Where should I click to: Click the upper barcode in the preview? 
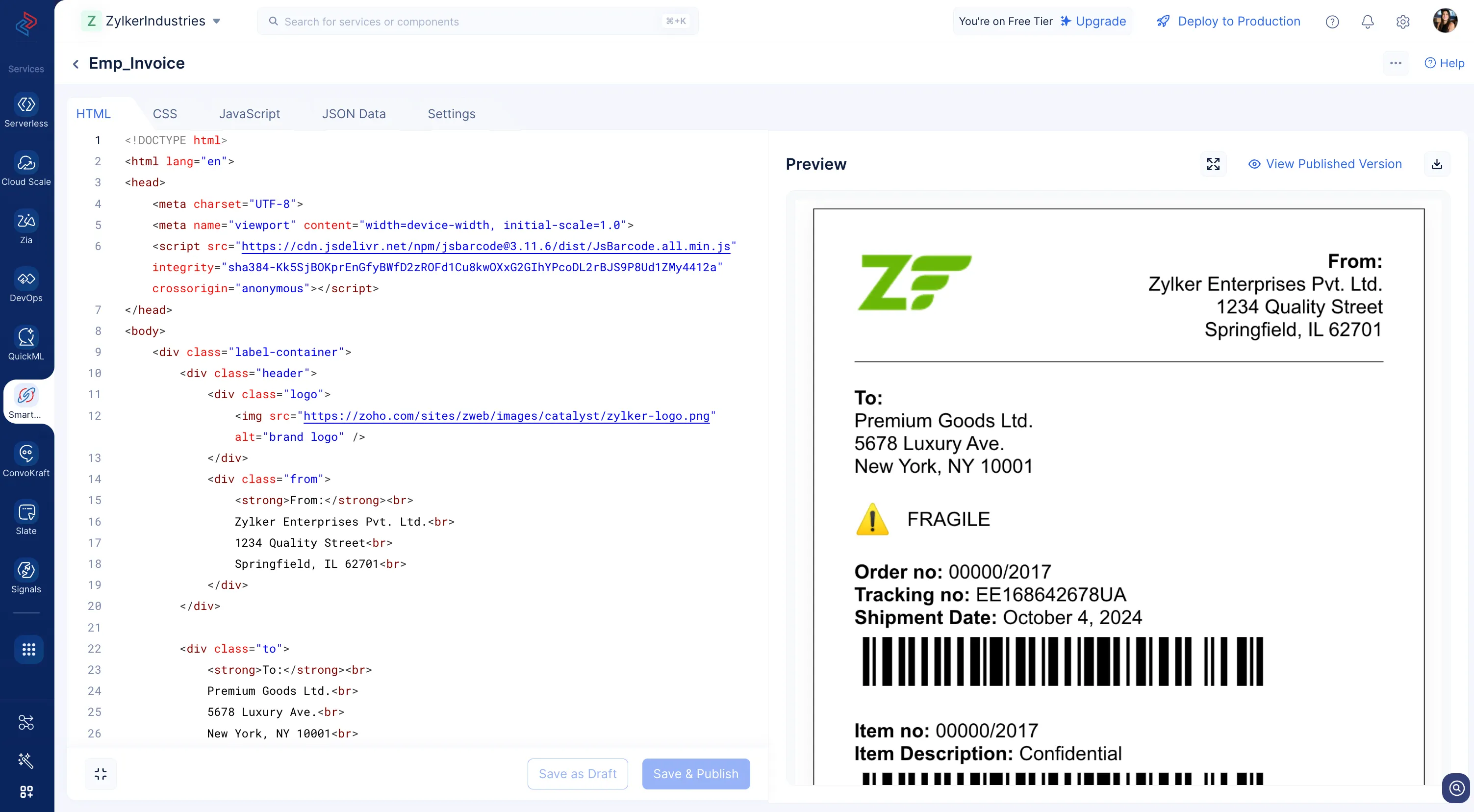(1062, 661)
